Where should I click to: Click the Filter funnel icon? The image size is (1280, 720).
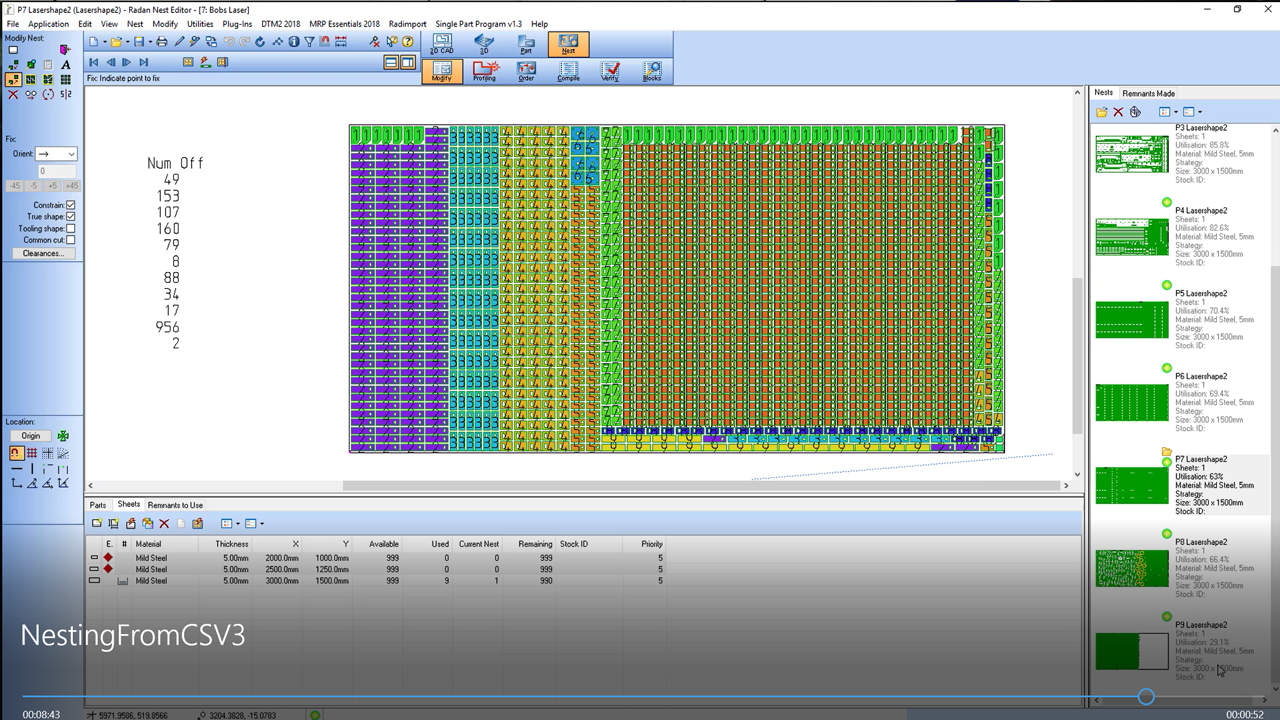pos(309,42)
